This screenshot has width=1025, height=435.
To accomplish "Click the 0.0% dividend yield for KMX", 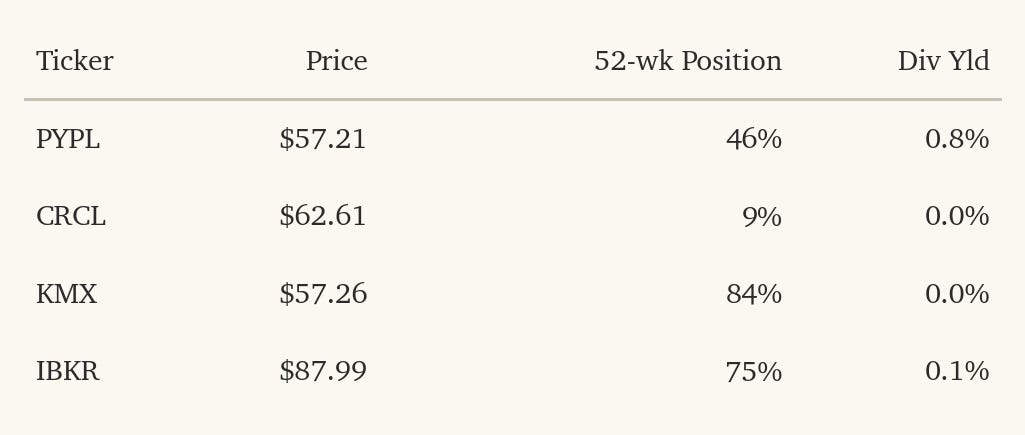I will click(957, 294).
